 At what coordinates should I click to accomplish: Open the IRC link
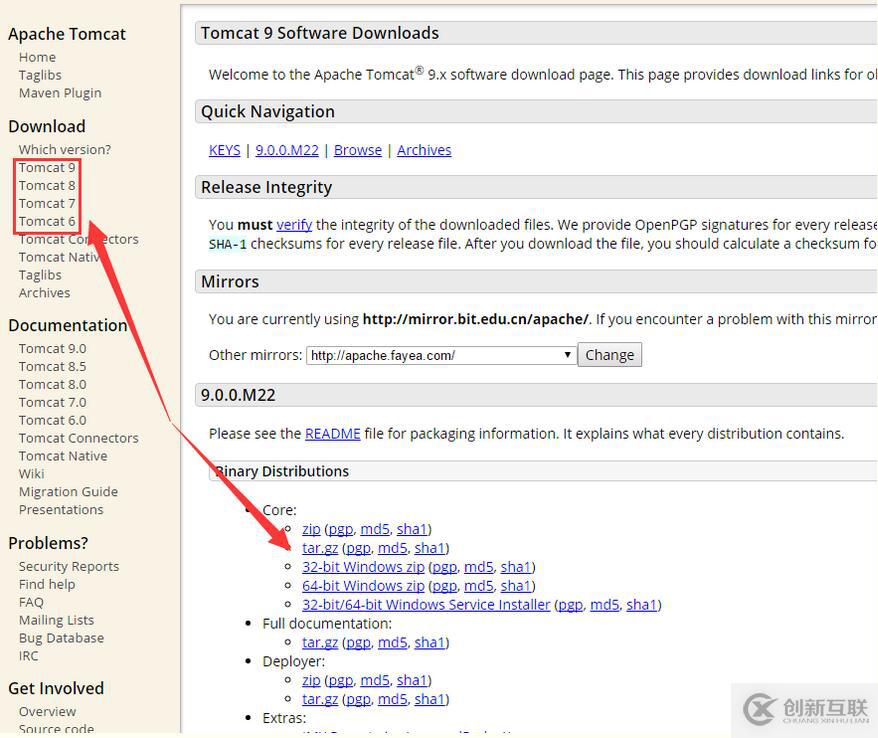tap(28, 656)
